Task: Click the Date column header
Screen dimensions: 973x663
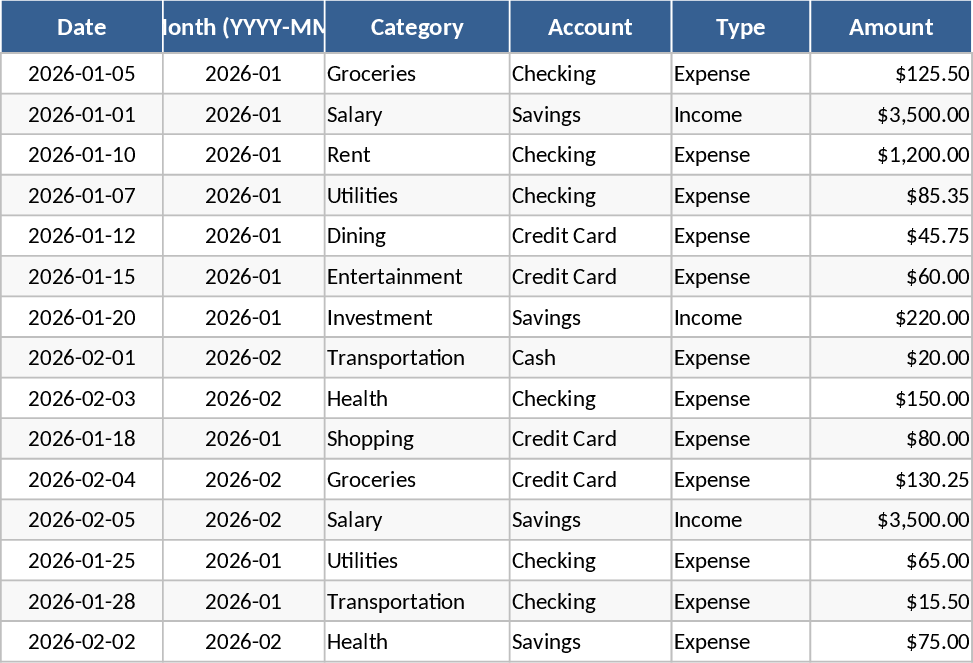Action: pyautogui.click(x=82, y=27)
